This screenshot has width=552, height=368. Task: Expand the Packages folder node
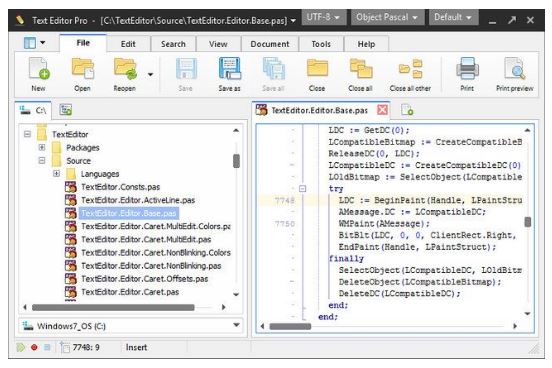click(42, 147)
